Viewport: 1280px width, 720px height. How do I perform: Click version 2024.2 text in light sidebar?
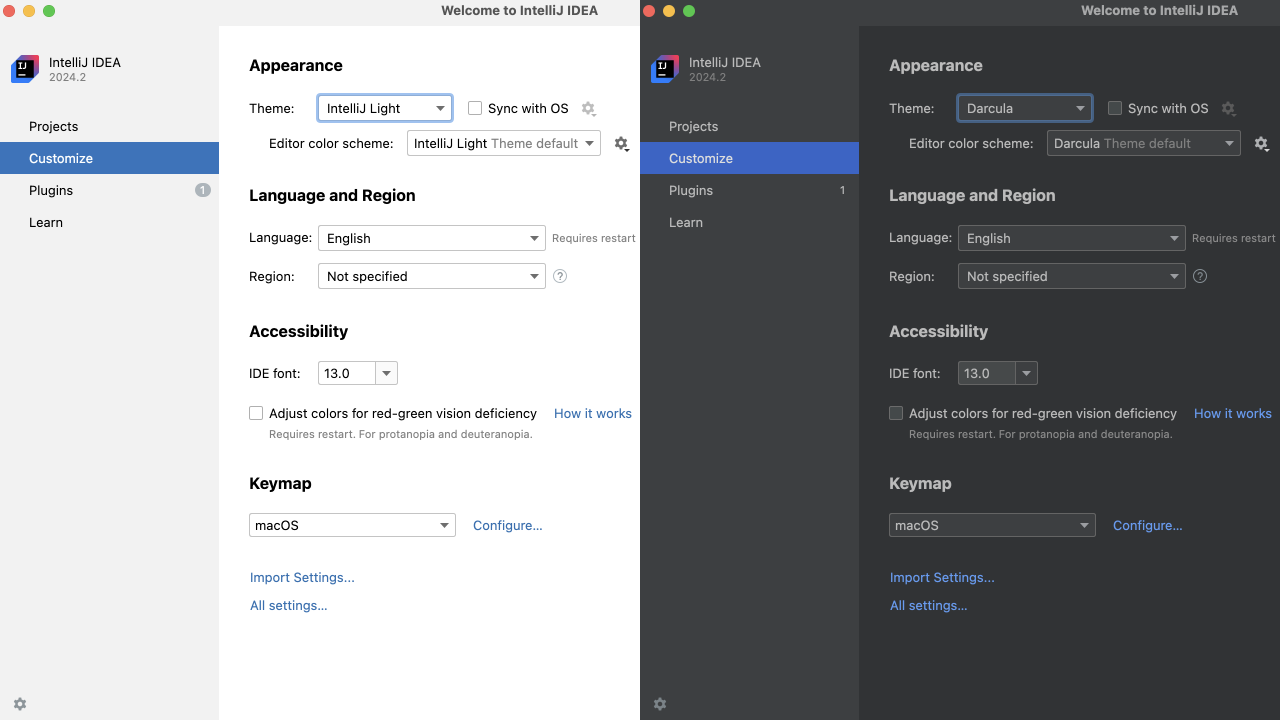click(x=67, y=77)
